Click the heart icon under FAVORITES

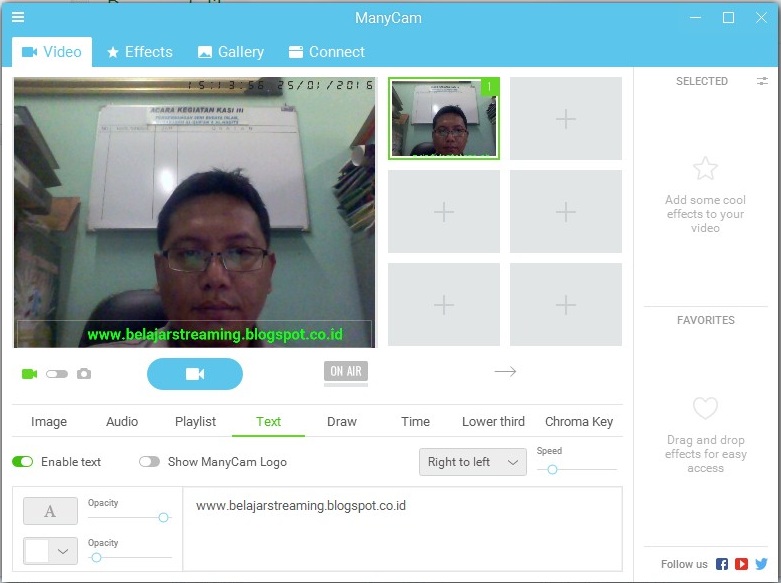[x=705, y=409]
